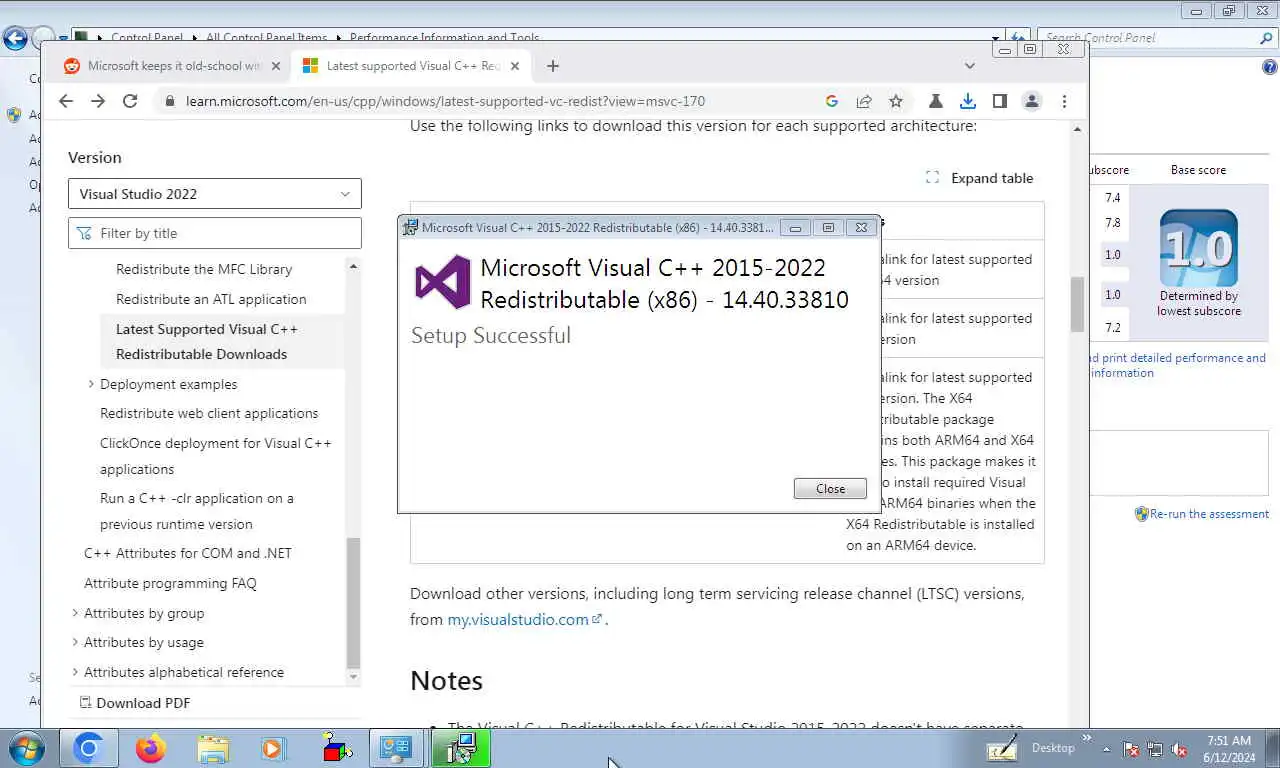Focus the Filter by title field
The width and height of the screenshot is (1280, 768).
point(215,233)
